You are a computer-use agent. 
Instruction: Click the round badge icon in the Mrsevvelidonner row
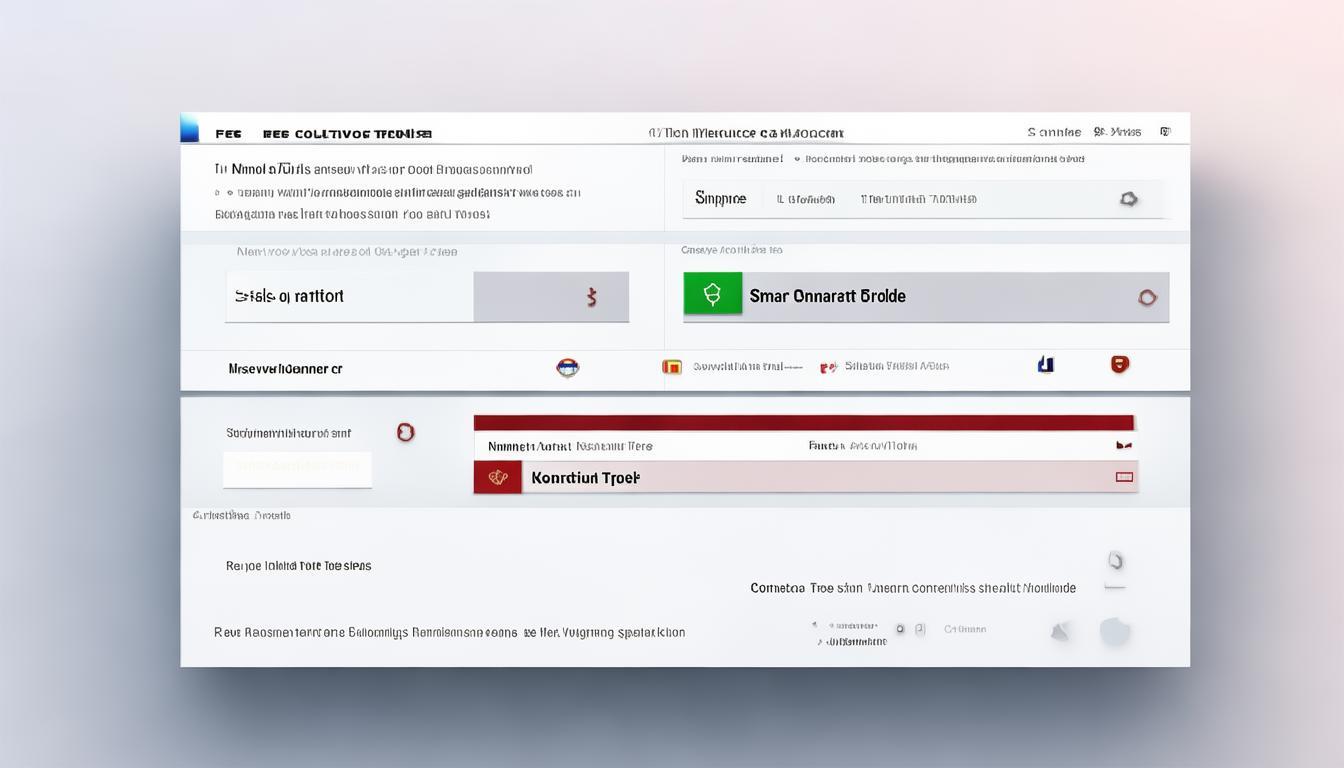[567, 368]
